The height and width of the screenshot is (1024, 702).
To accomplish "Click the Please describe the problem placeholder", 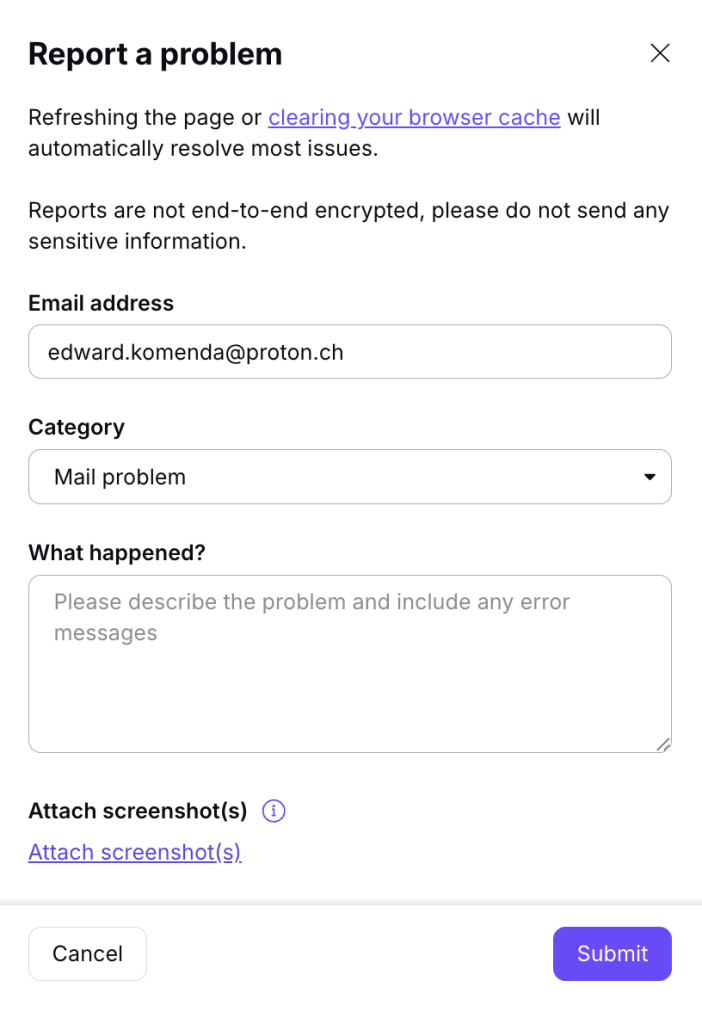I will click(311, 617).
